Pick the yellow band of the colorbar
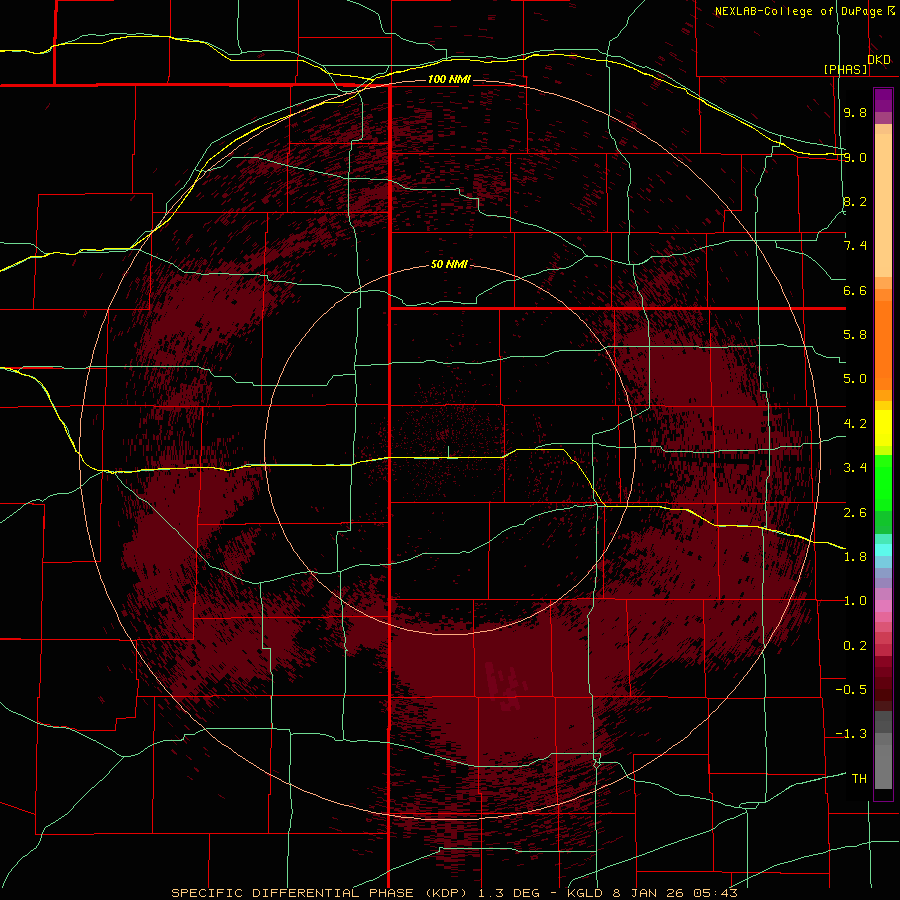The image size is (900, 900). [x=883, y=428]
